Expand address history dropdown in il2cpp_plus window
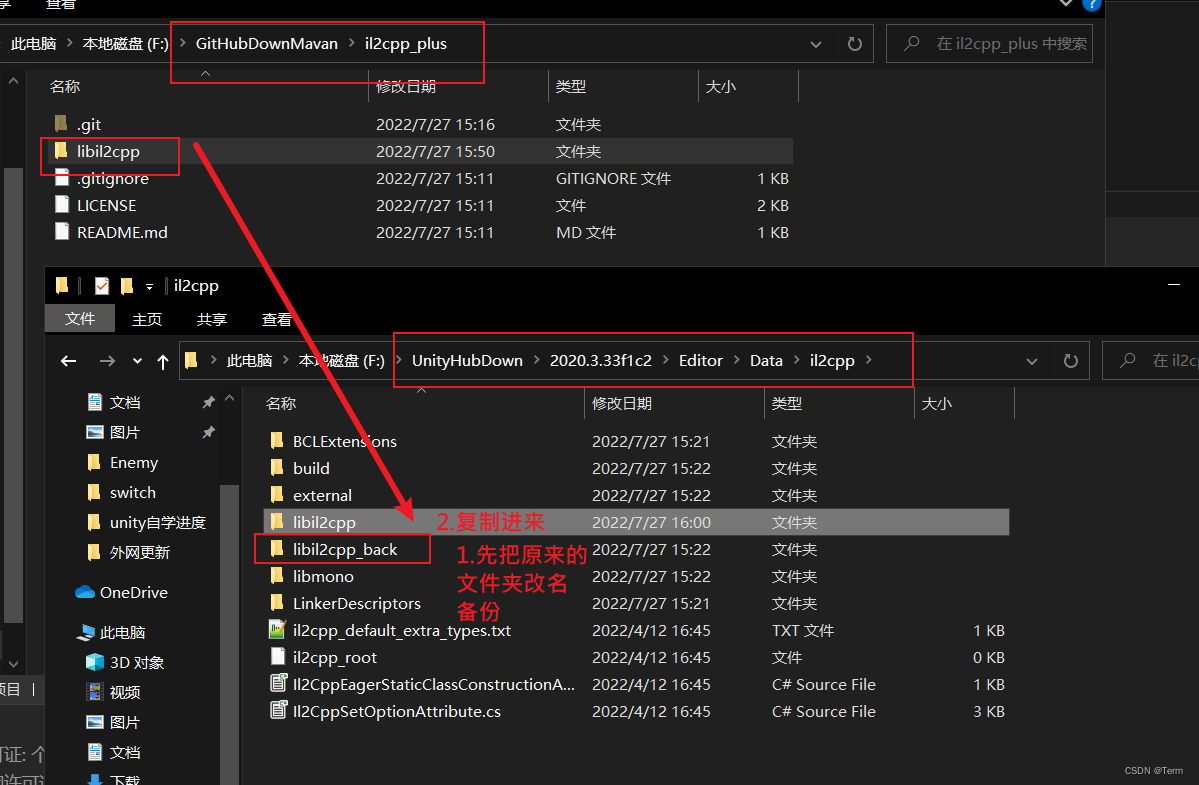This screenshot has width=1199, height=785. coord(816,44)
